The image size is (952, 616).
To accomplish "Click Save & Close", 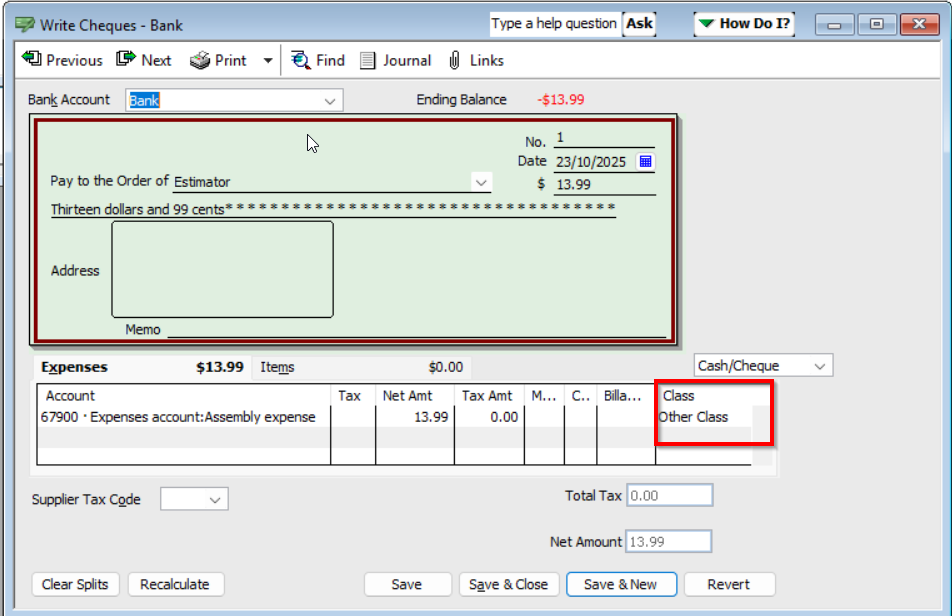I will (509, 584).
